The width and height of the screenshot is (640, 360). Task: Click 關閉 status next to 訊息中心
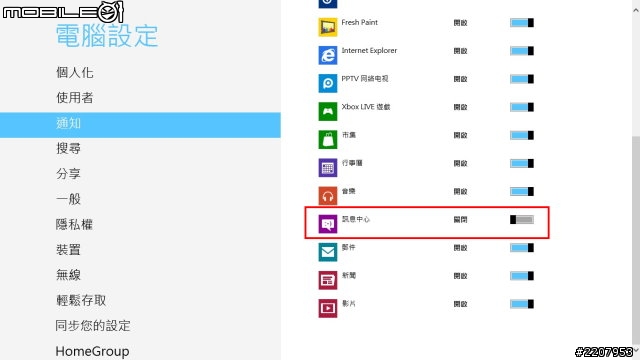(460, 220)
